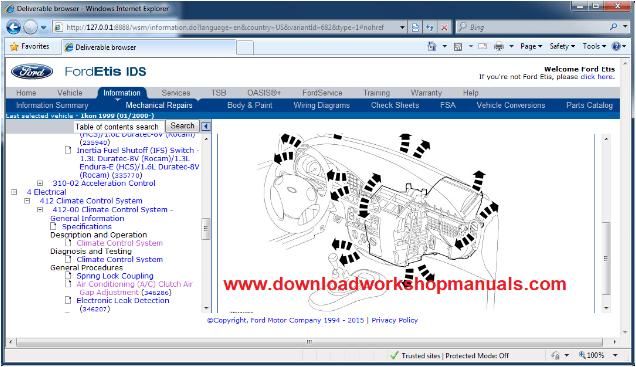Image resolution: width=636 pixels, height=367 pixels.
Task: Click the red Stop loading icon
Action: tap(444, 28)
